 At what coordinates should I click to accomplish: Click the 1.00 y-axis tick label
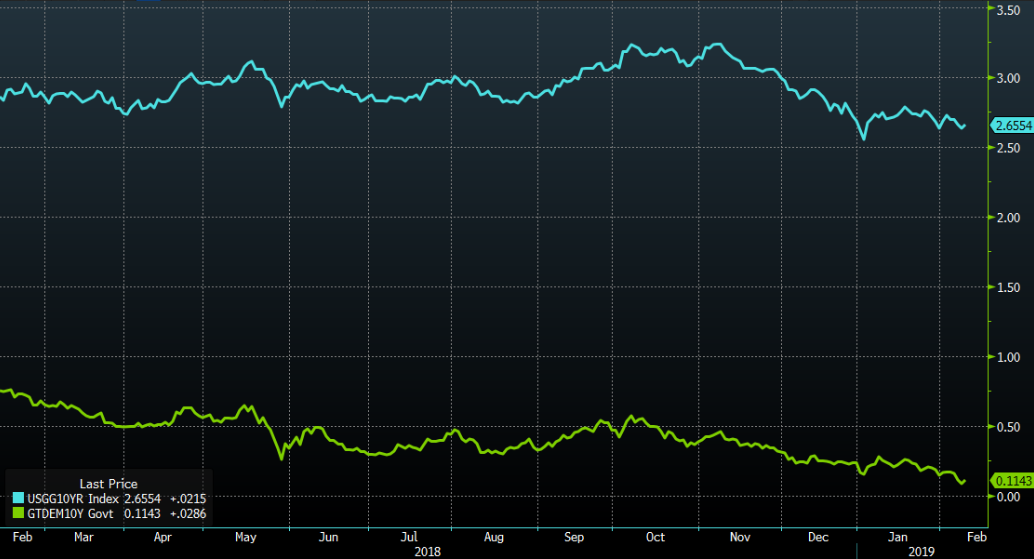point(1008,357)
